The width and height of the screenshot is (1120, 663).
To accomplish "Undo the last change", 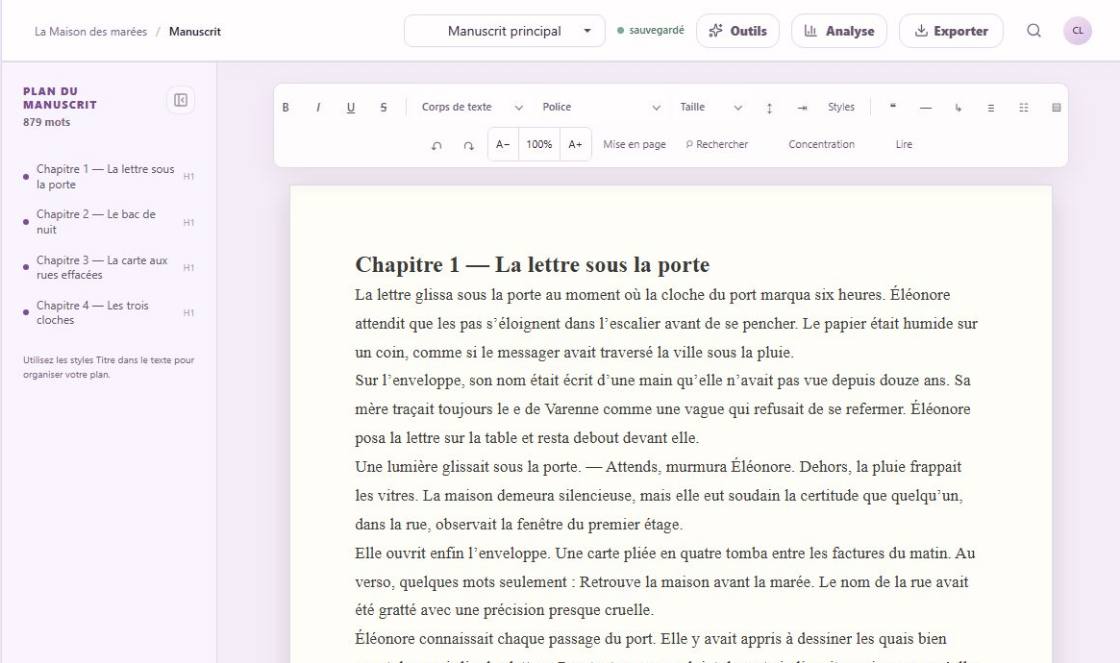I will coord(436,145).
